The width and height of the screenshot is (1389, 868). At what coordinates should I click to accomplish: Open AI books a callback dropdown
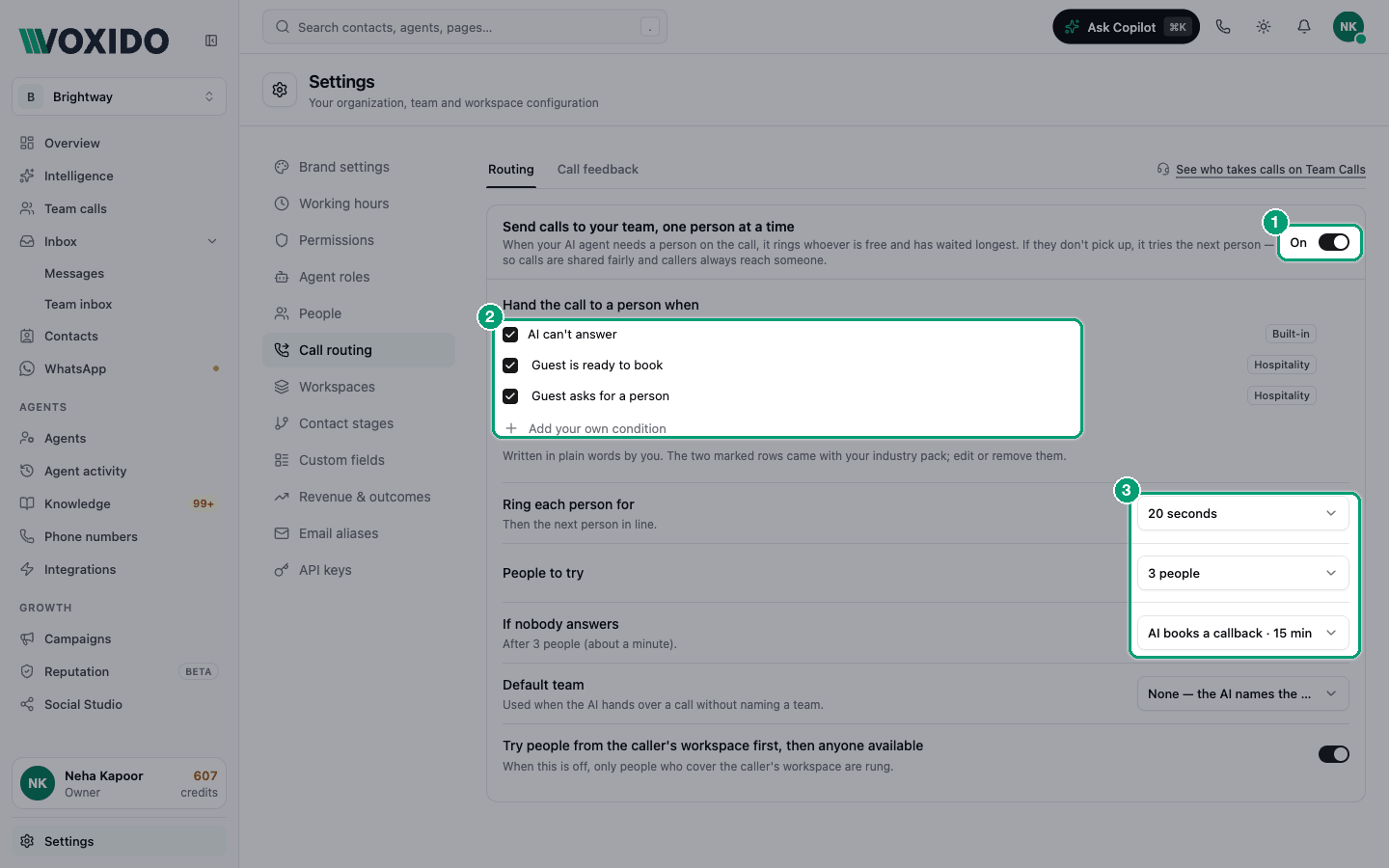[x=1242, y=633]
